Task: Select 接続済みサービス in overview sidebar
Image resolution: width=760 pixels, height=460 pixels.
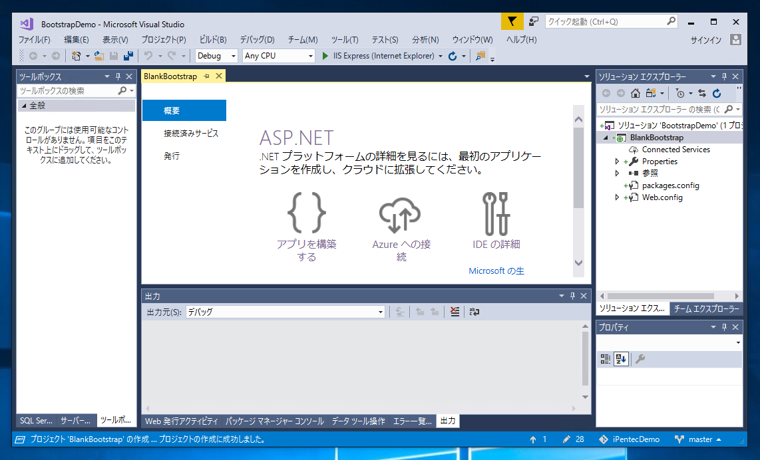Action: pyautogui.click(x=191, y=133)
